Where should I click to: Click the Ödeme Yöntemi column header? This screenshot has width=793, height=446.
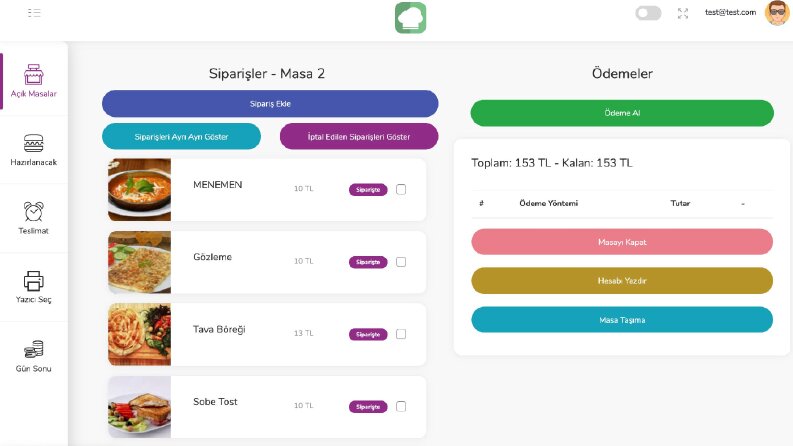549,203
